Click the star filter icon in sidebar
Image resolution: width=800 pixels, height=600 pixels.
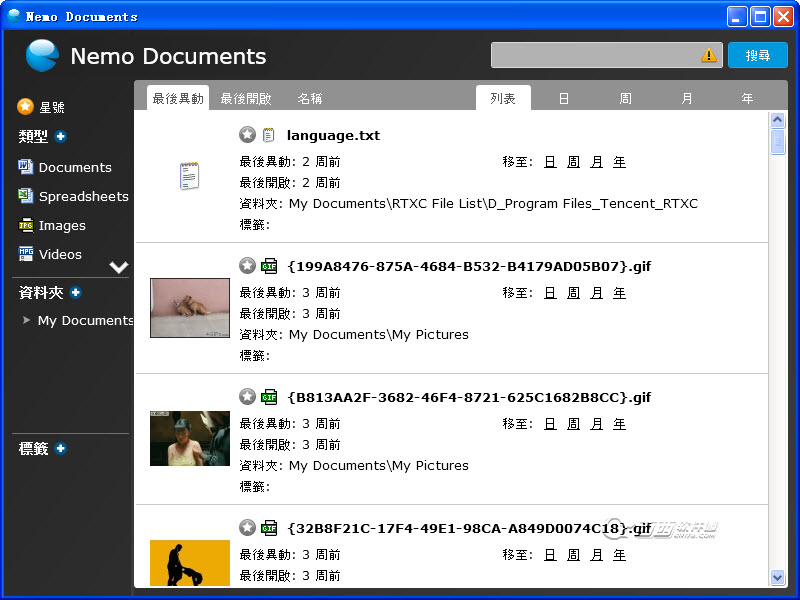25,107
